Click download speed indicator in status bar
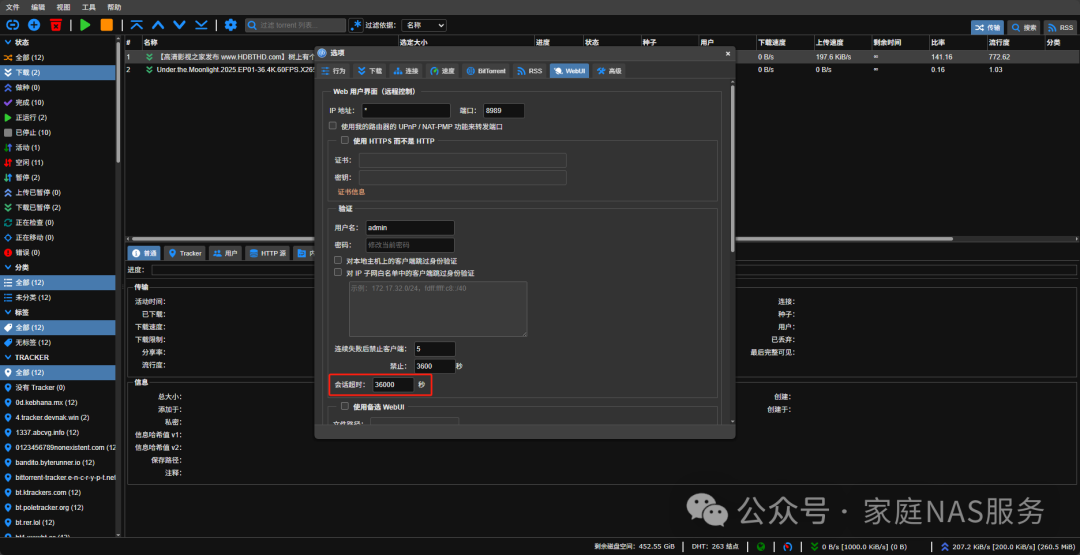This screenshot has width=1080, height=555. (861, 547)
